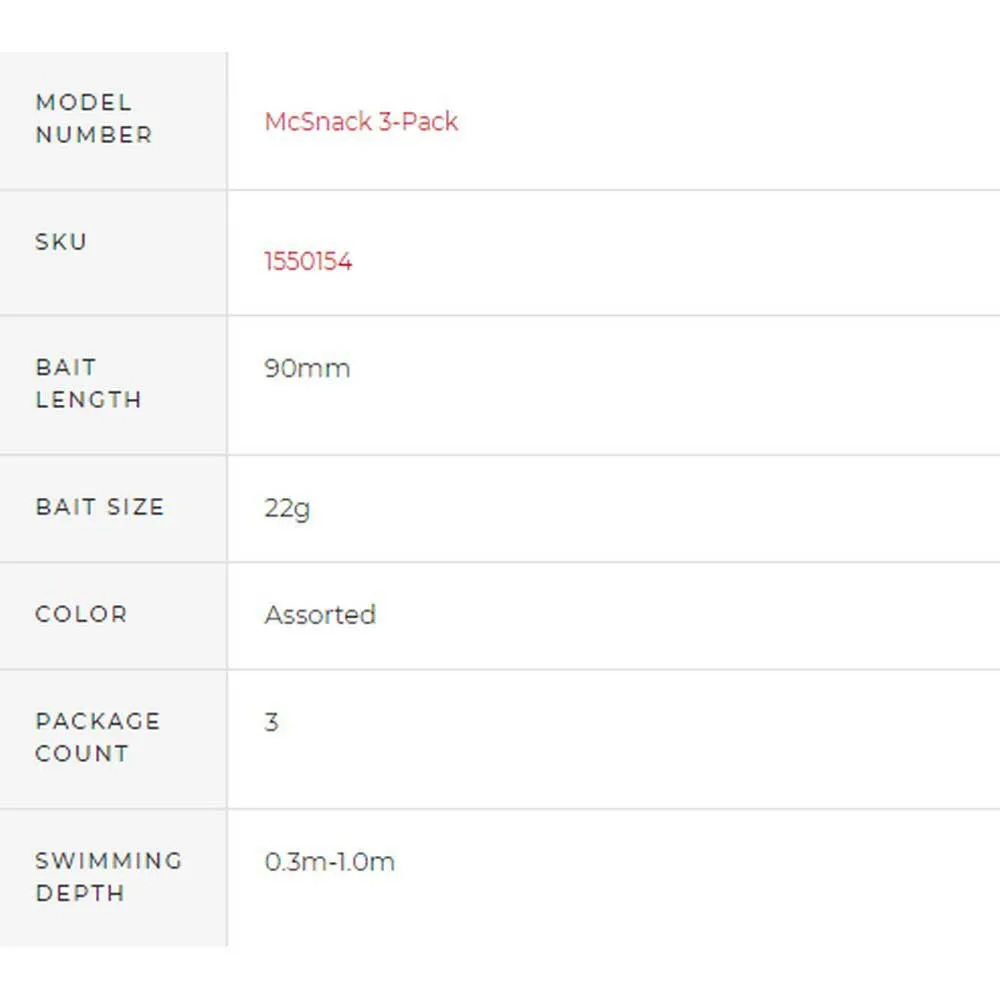Image resolution: width=1000 pixels, height=1000 pixels.
Task: Click the word NUMBER under MODEL
Action: [x=94, y=135]
